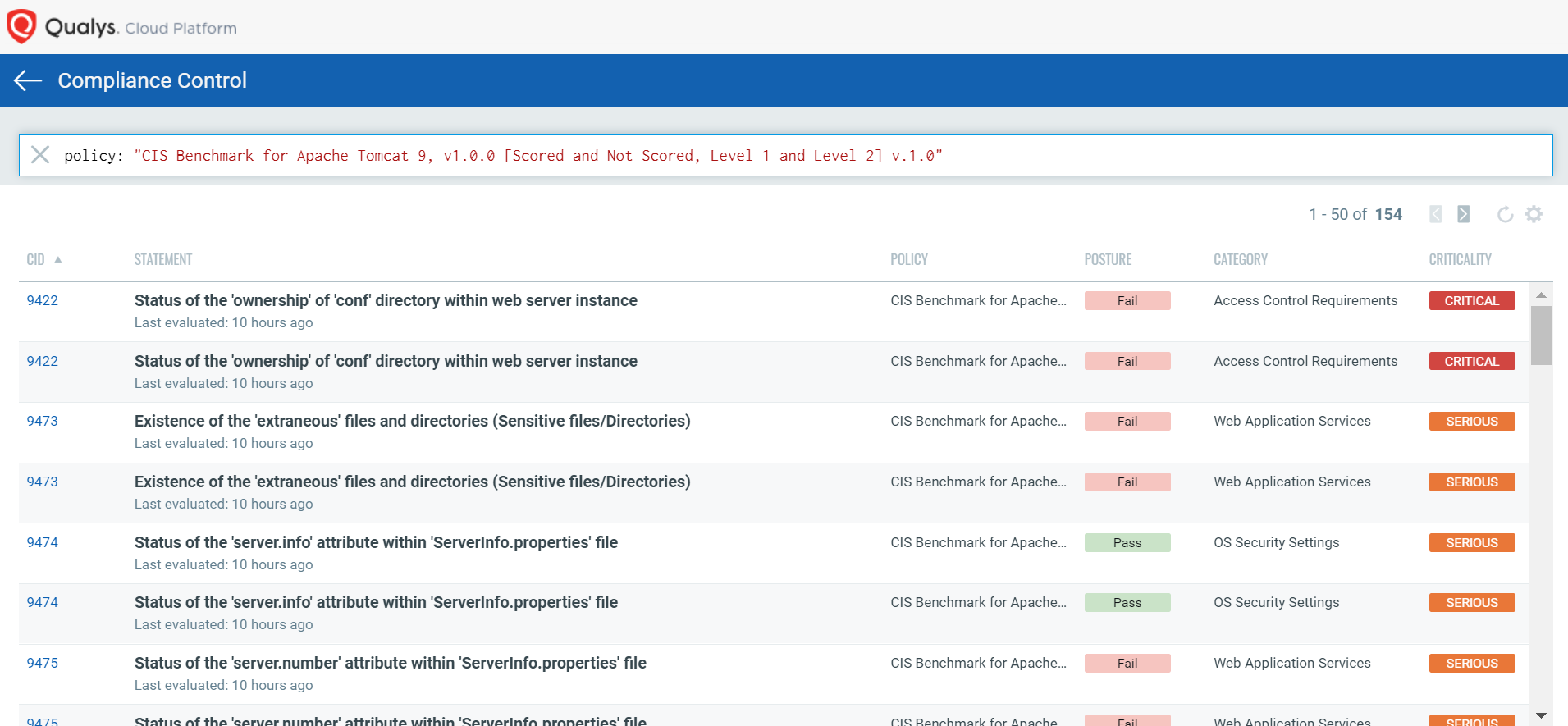Click into the policy search query field

(x=785, y=155)
